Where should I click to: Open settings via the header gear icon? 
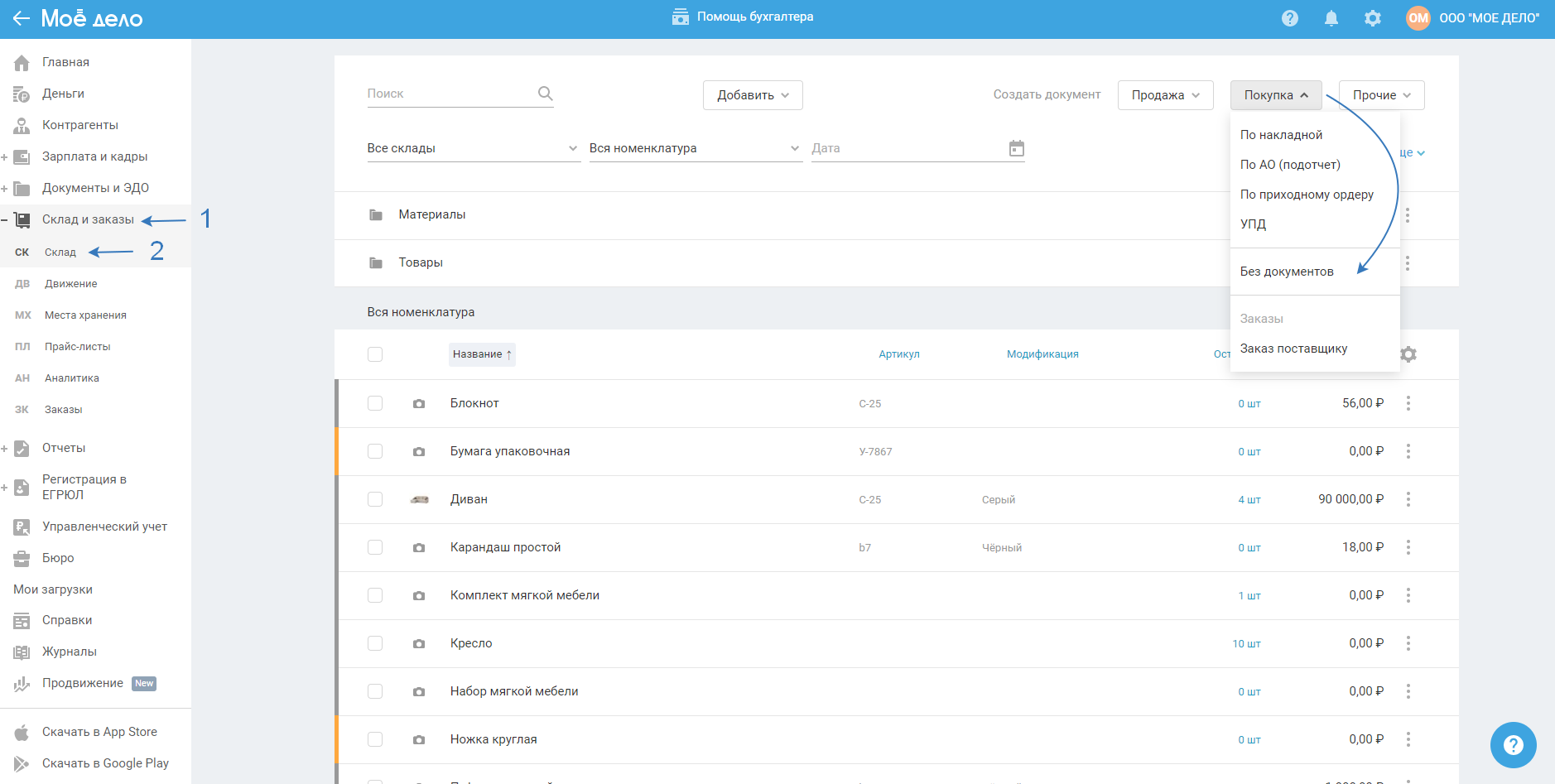1372,18
